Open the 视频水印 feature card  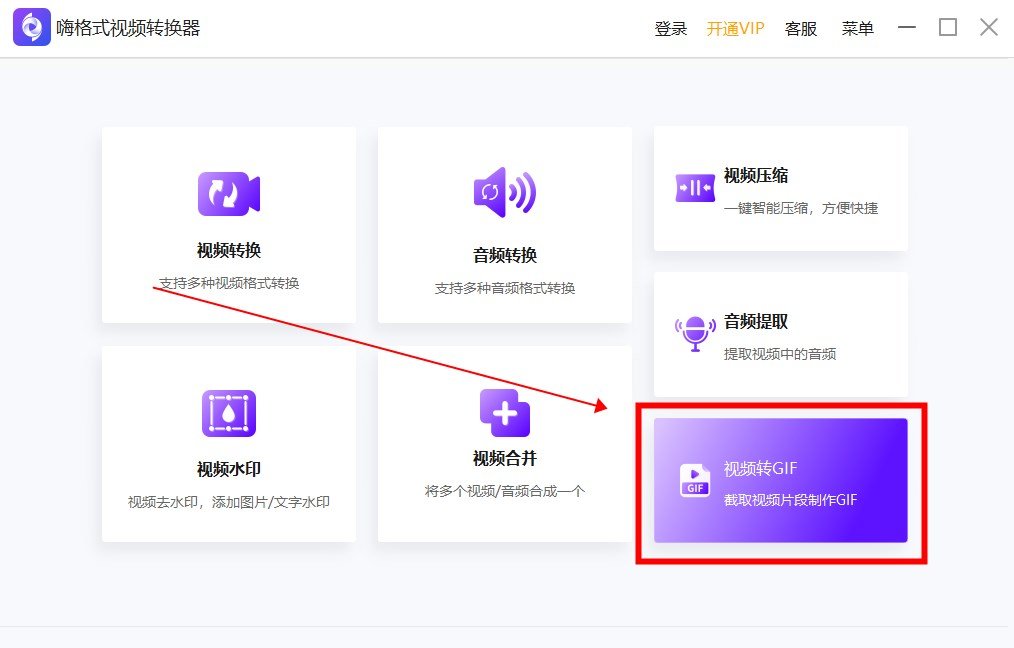228,445
